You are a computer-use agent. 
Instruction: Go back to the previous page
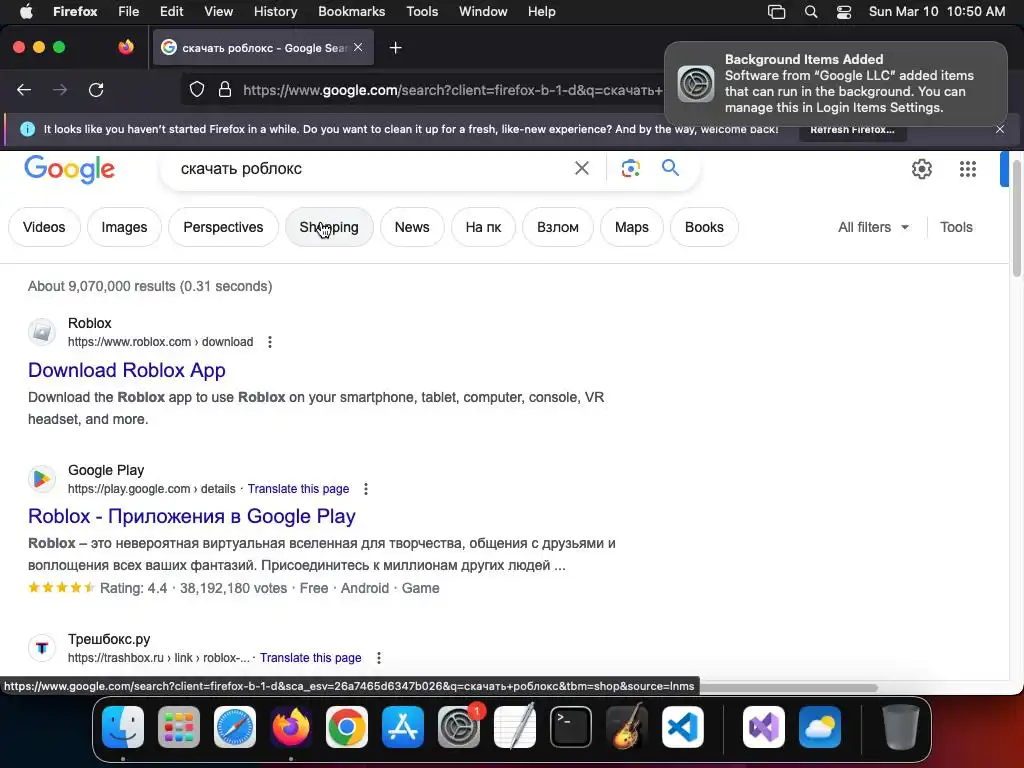pyautogui.click(x=24, y=89)
